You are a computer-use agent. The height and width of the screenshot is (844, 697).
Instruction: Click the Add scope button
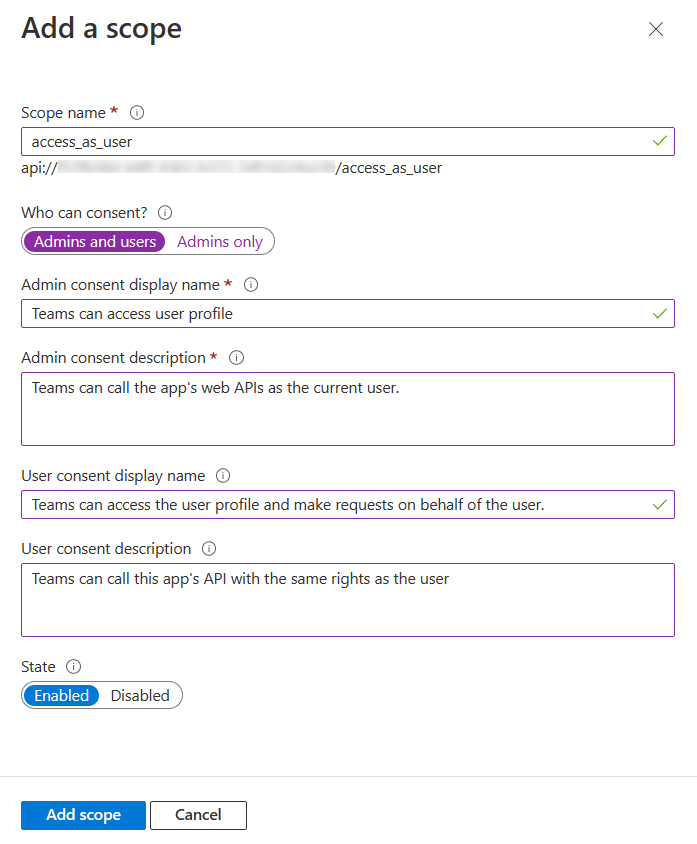[x=83, y=815]
